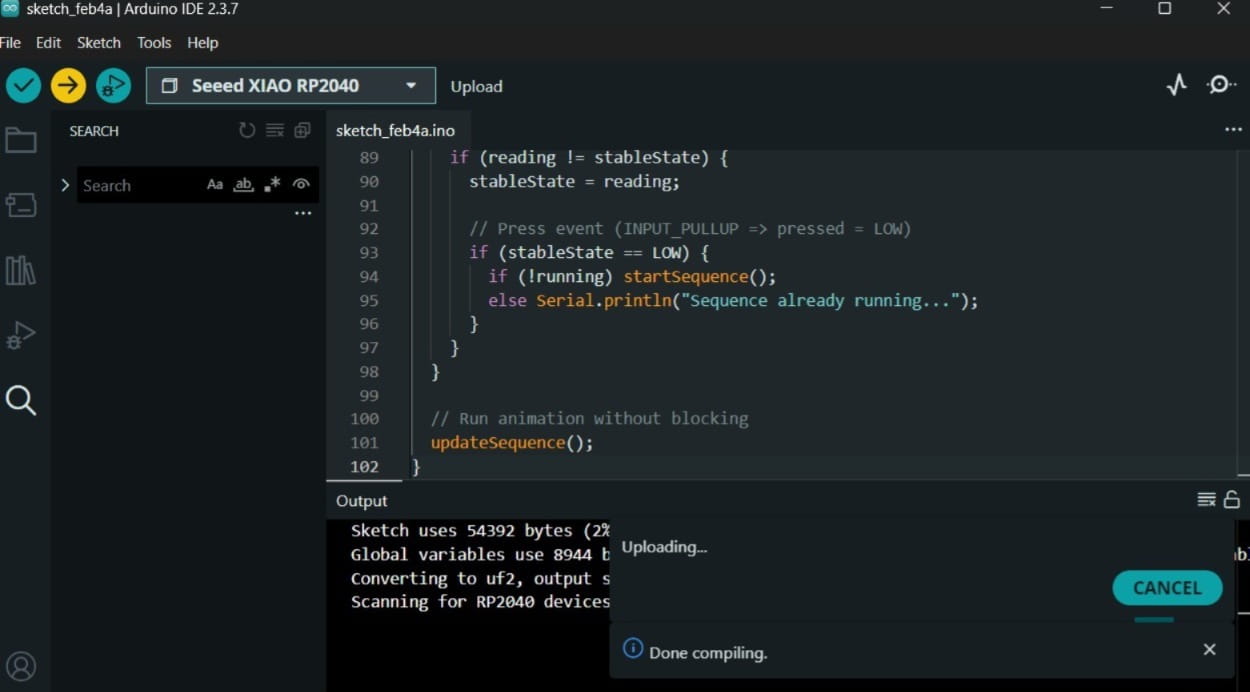The width and height of the screenshot is (1250, 692).
Task: Click the Upload arrow button
Action: [68, 86]
